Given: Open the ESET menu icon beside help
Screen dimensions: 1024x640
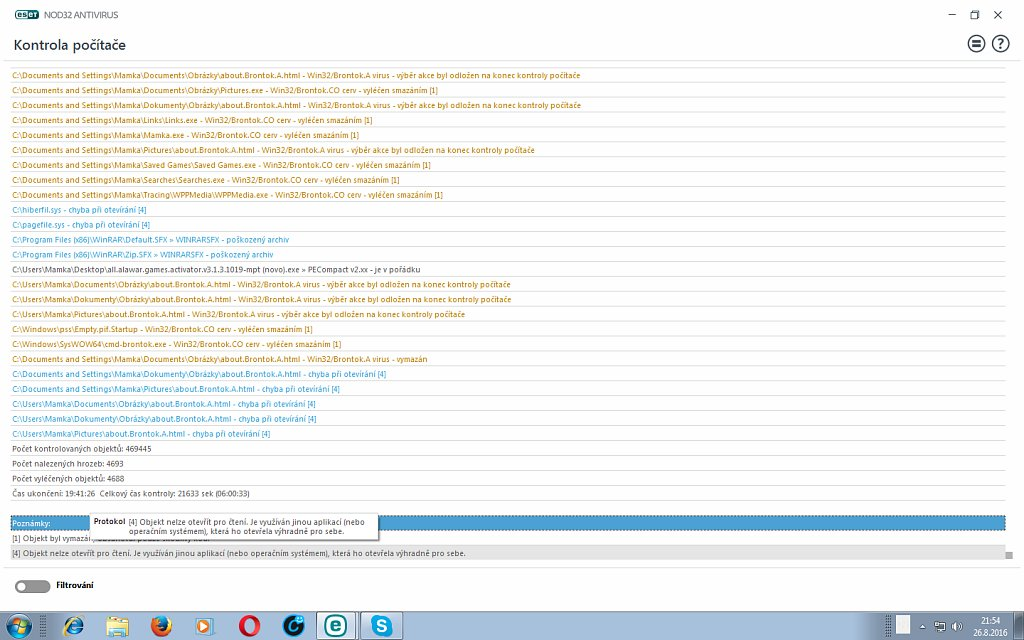Looking at the screenshot, I should tap(976, 44).
